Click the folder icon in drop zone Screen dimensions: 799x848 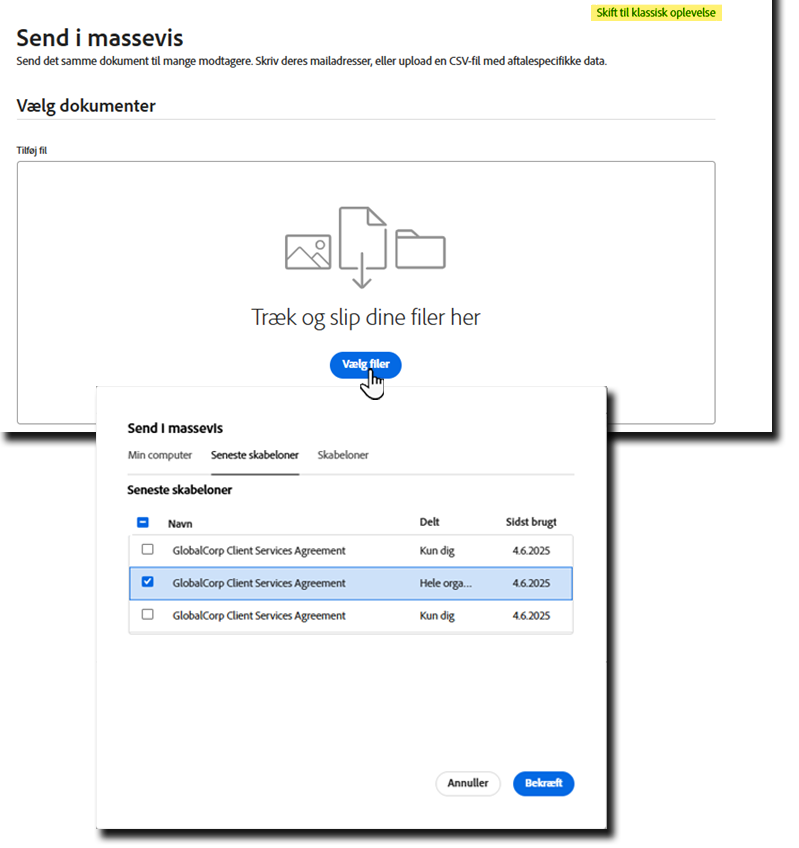pyautogui.click(x=420, y=249)
